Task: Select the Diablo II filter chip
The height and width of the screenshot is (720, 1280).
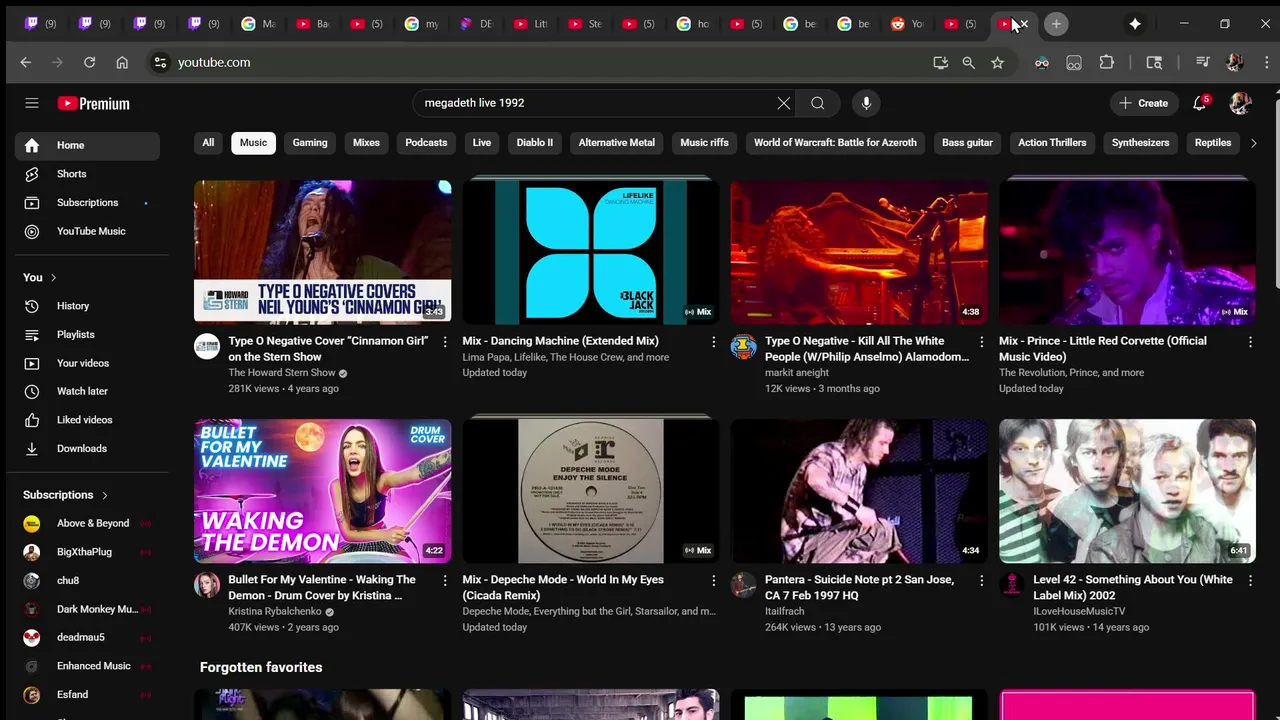Action: pos(535,142)
